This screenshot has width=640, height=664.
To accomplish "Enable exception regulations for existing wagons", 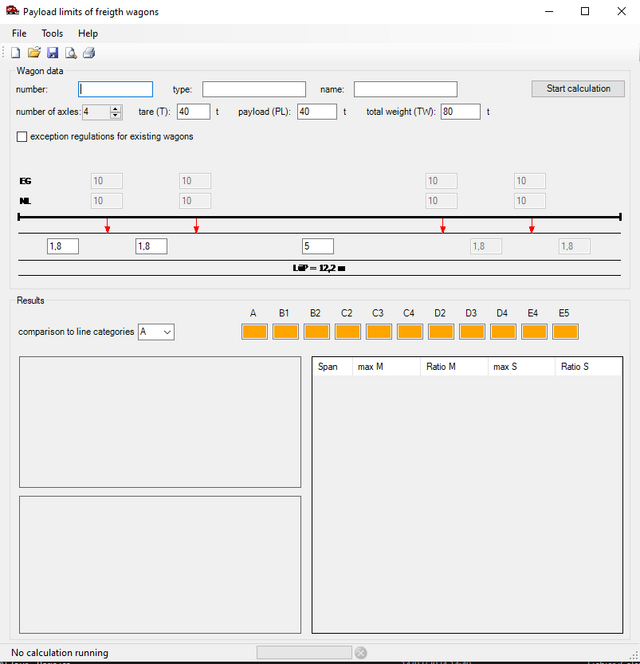I will click(23, 136).
